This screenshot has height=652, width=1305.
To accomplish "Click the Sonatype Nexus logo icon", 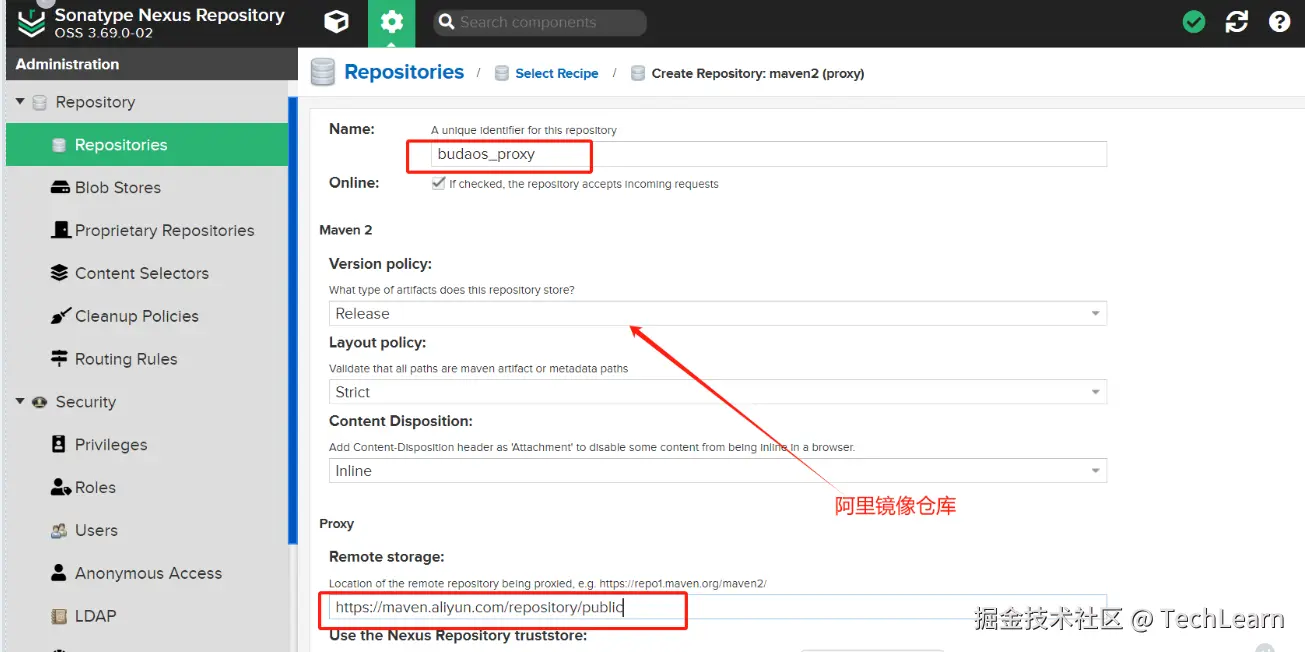I will (x=31, y=23).
